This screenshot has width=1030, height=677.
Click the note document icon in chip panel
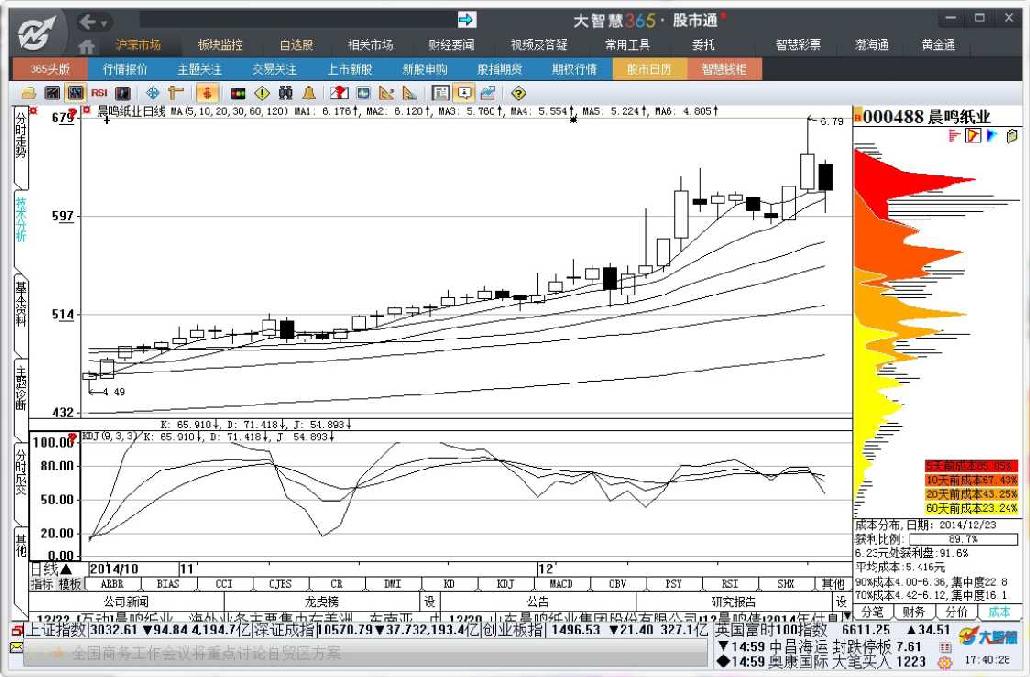pos(1012,136)
